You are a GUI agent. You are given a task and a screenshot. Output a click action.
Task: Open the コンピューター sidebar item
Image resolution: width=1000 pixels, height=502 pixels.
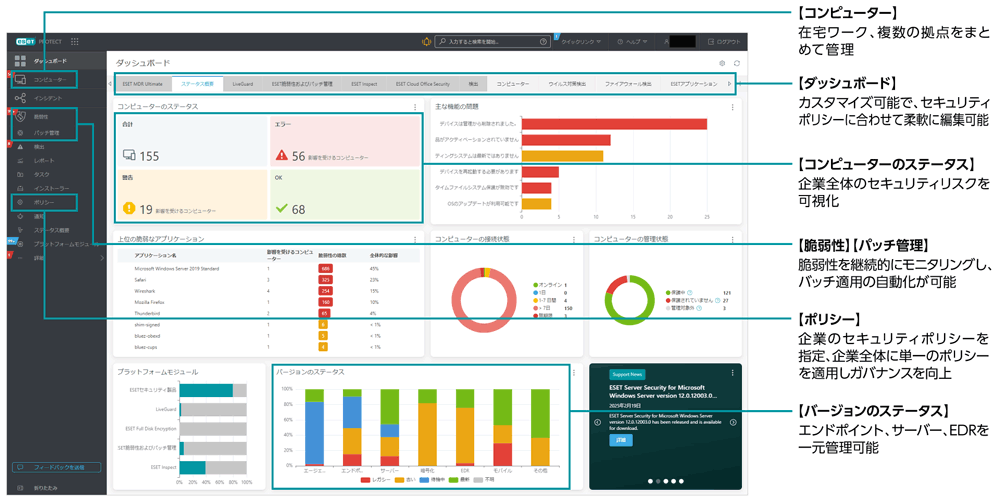[x=50, y=80]
